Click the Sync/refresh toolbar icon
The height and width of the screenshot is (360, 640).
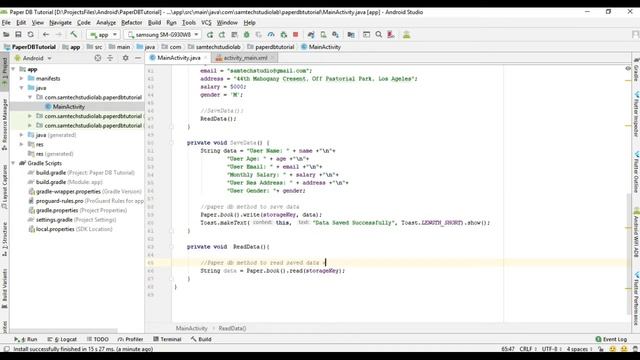31,35
